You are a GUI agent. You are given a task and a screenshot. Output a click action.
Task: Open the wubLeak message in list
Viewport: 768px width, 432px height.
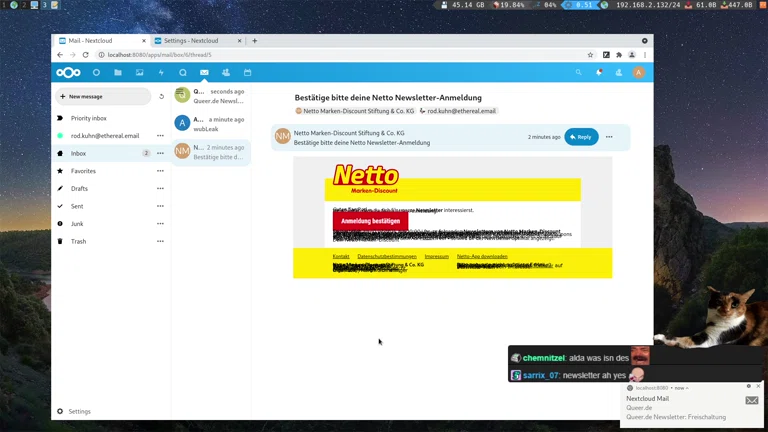(x=211, y=124)
